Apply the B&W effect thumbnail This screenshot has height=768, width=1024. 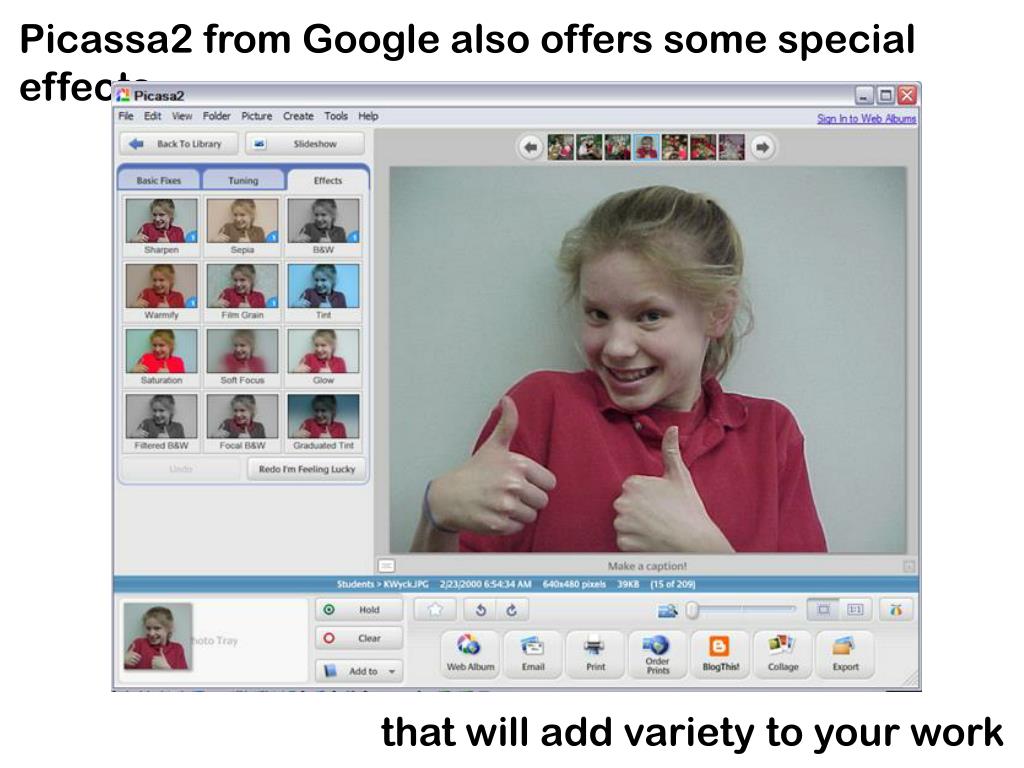[323, 221]
